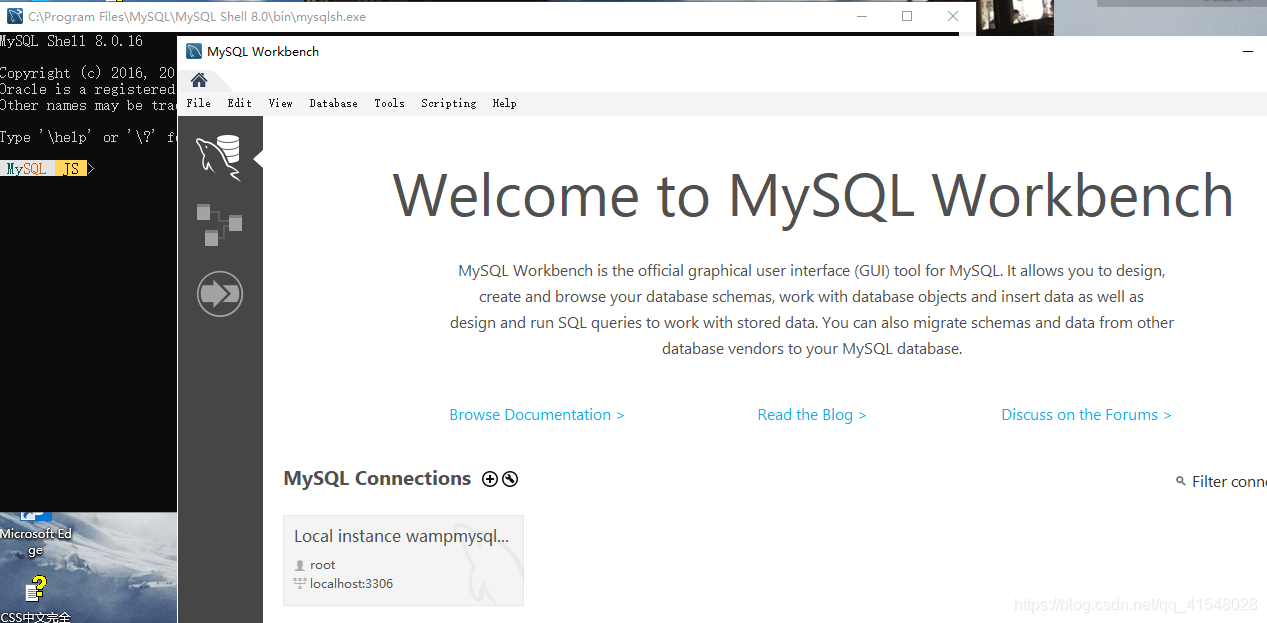Manage connections using the wrench icon
Screen dimensions: 1267x623
tap(510, 479)
